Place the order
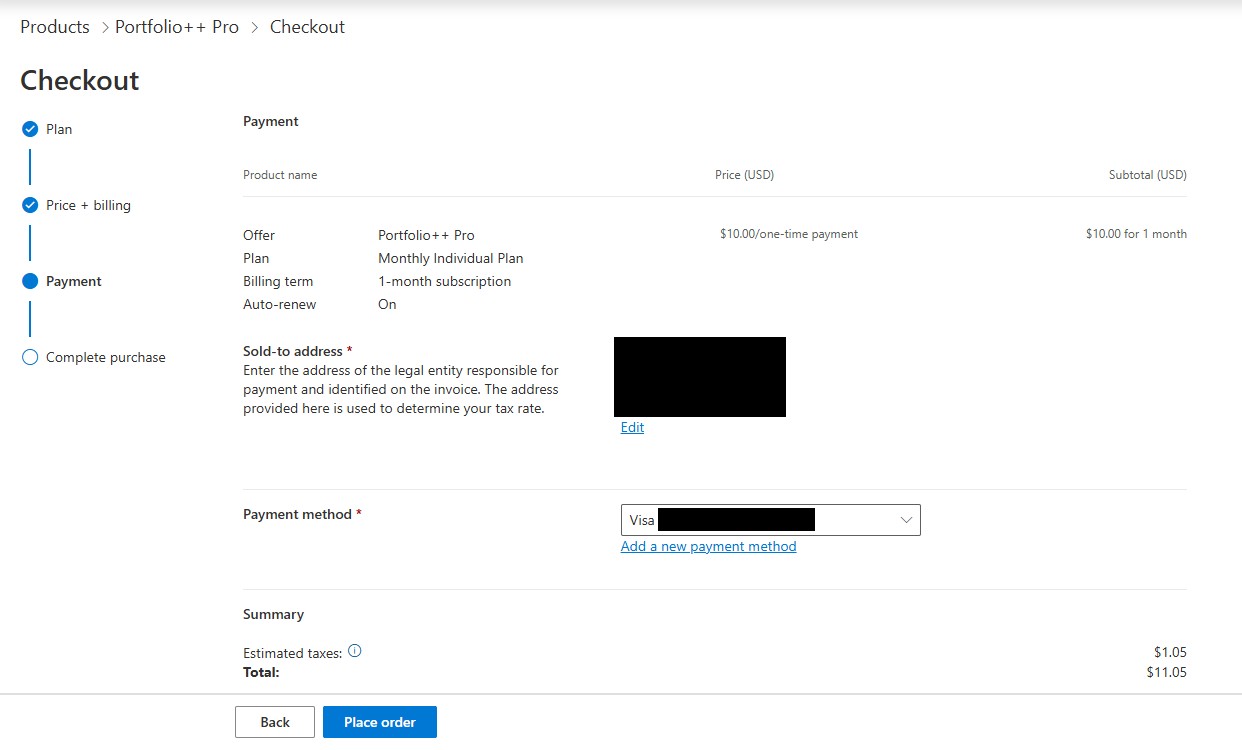 [380, 722]
